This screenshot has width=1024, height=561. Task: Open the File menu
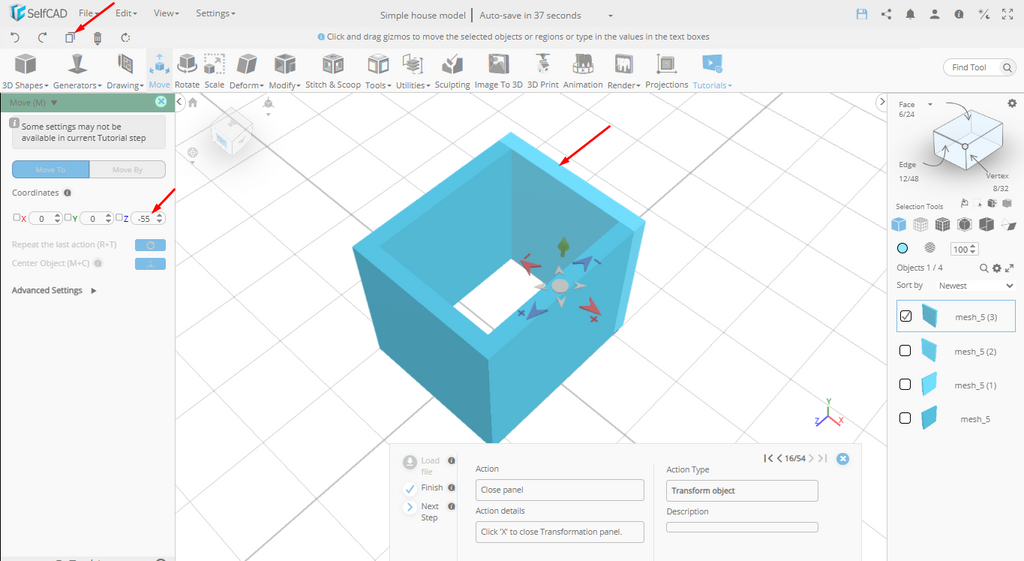tap(89, 13)
